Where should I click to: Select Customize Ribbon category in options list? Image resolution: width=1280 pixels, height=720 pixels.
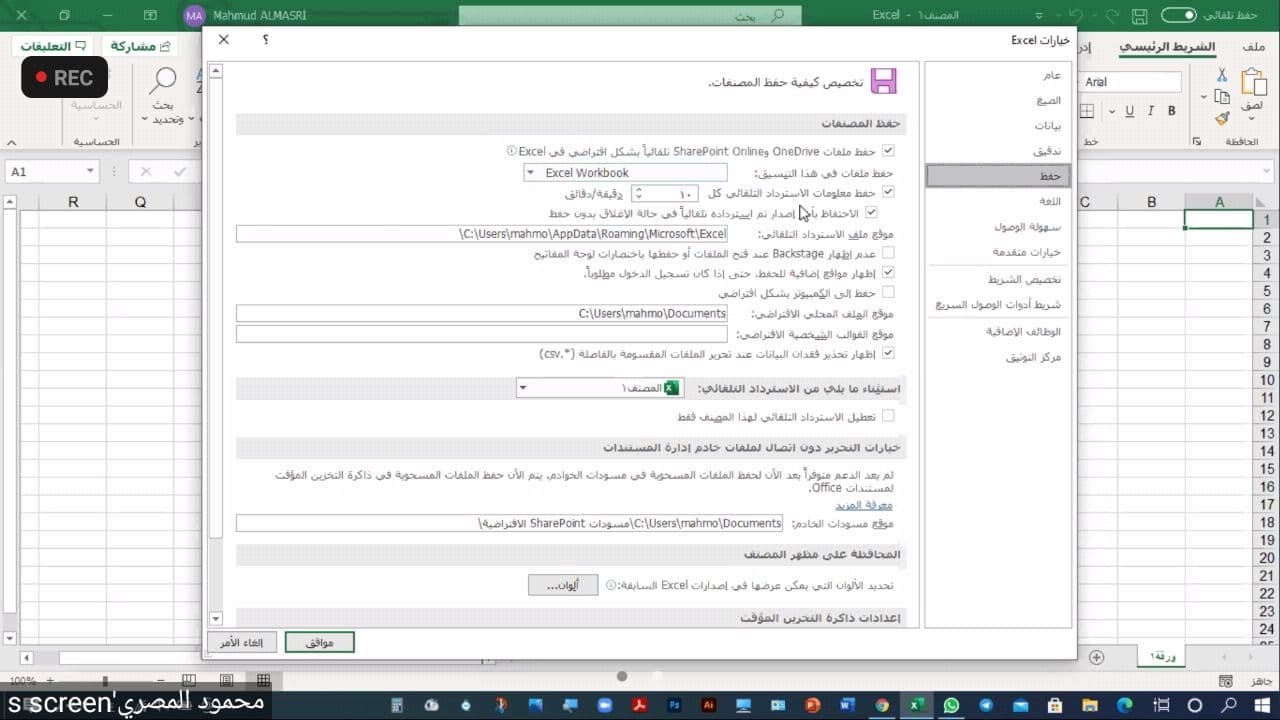pos(998,279)
